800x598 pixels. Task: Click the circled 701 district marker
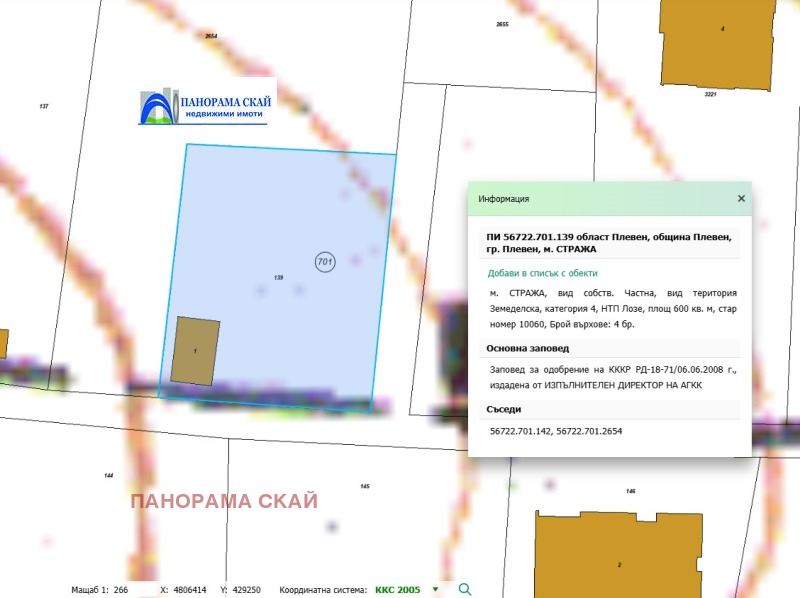click(324, 261)
